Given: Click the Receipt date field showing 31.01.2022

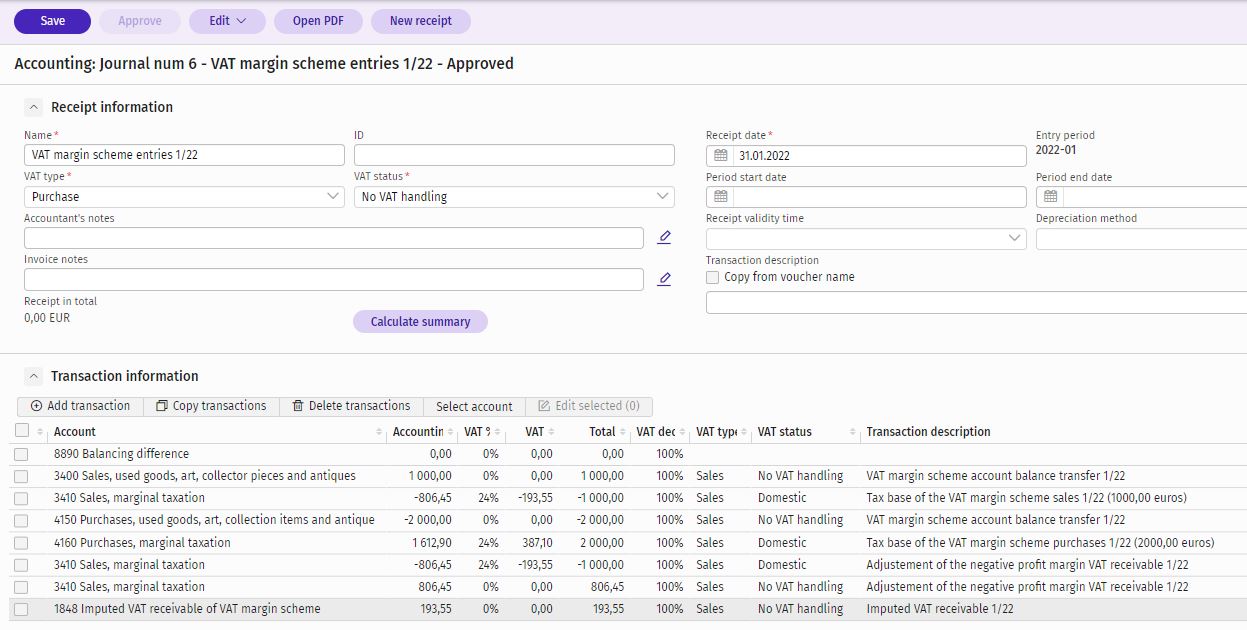Looking at the screenshot, I should pos(880,156).
